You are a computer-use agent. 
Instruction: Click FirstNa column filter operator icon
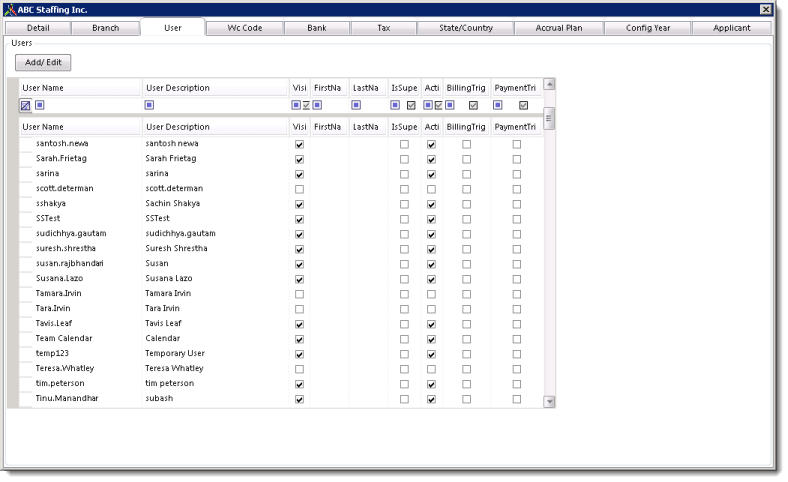tap(317, 105)
